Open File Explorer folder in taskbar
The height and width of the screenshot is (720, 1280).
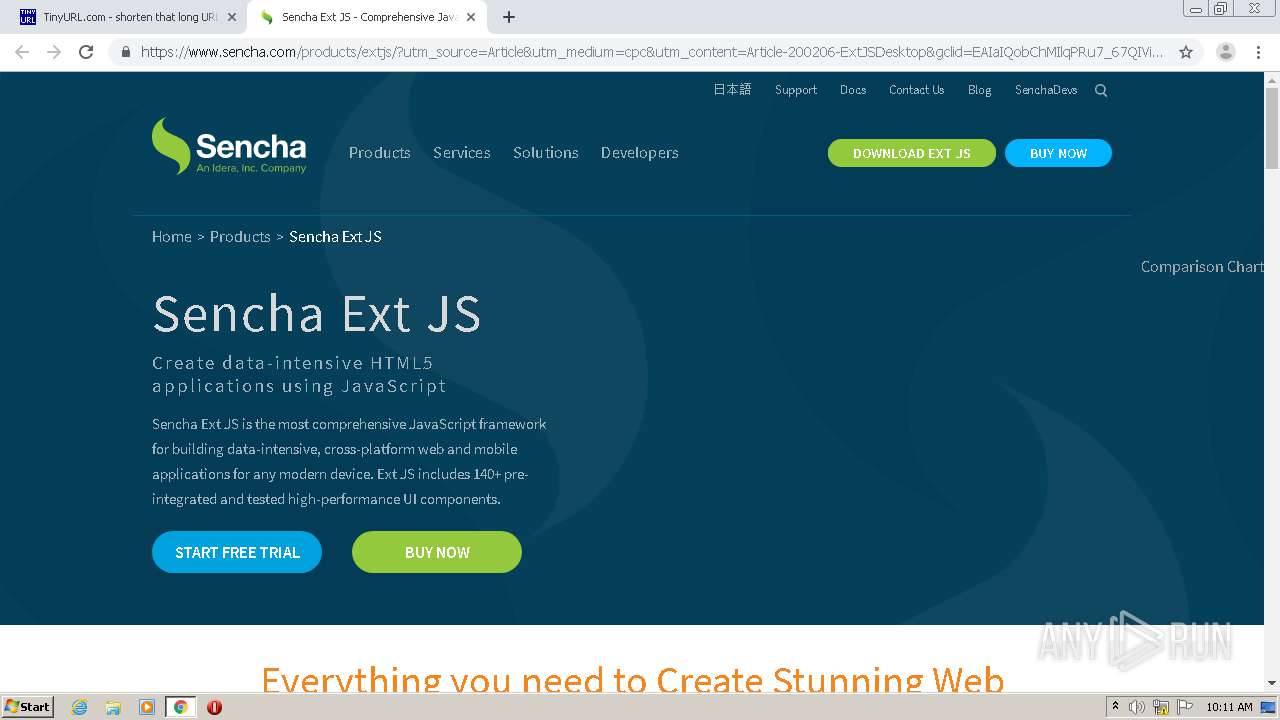coord(113,707)
